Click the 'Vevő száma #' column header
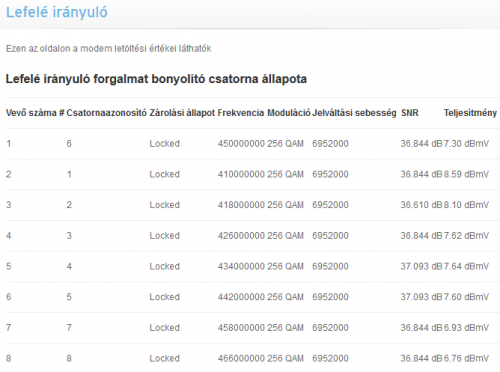This screenshot has height=372, width=500. 35,113
